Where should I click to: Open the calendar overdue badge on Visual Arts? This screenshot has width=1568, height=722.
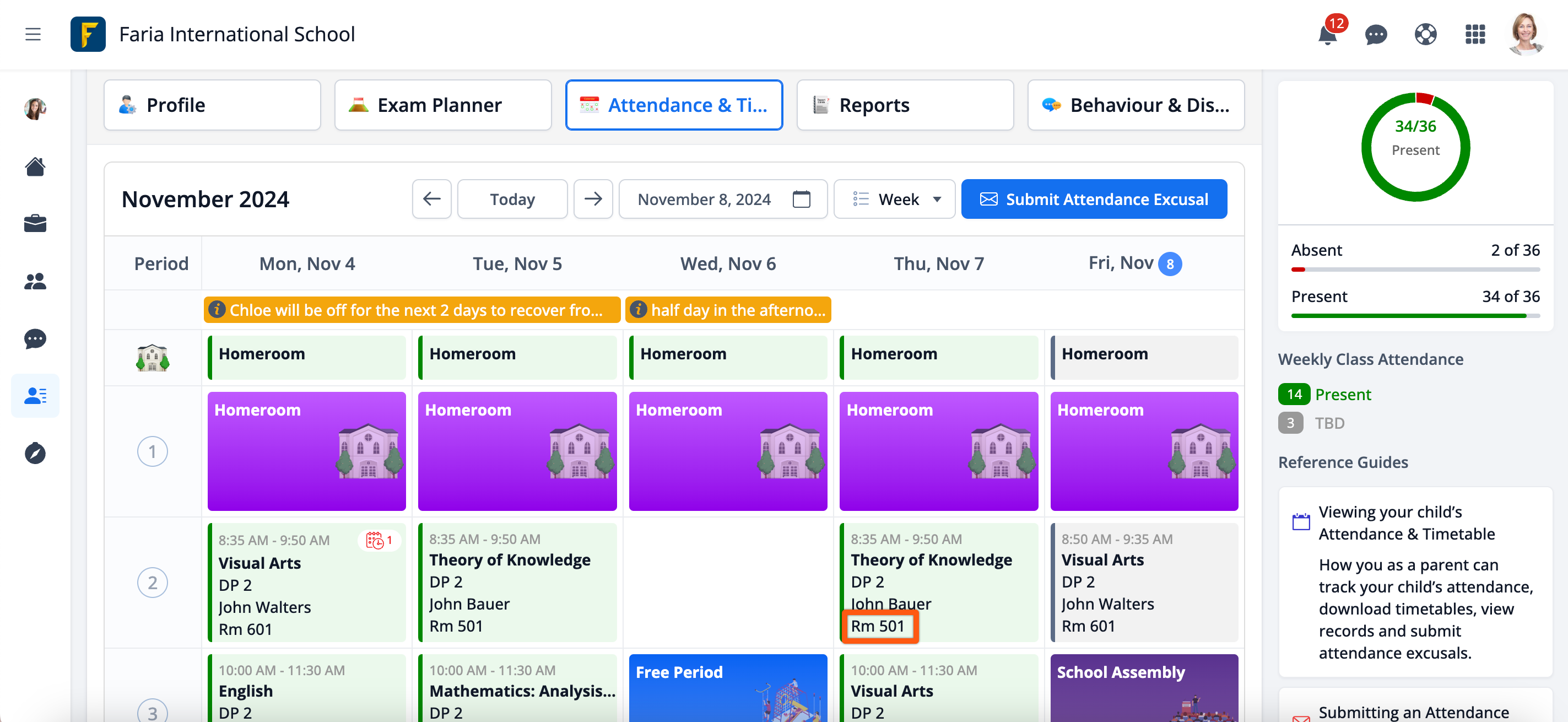[x=379, y=540]
